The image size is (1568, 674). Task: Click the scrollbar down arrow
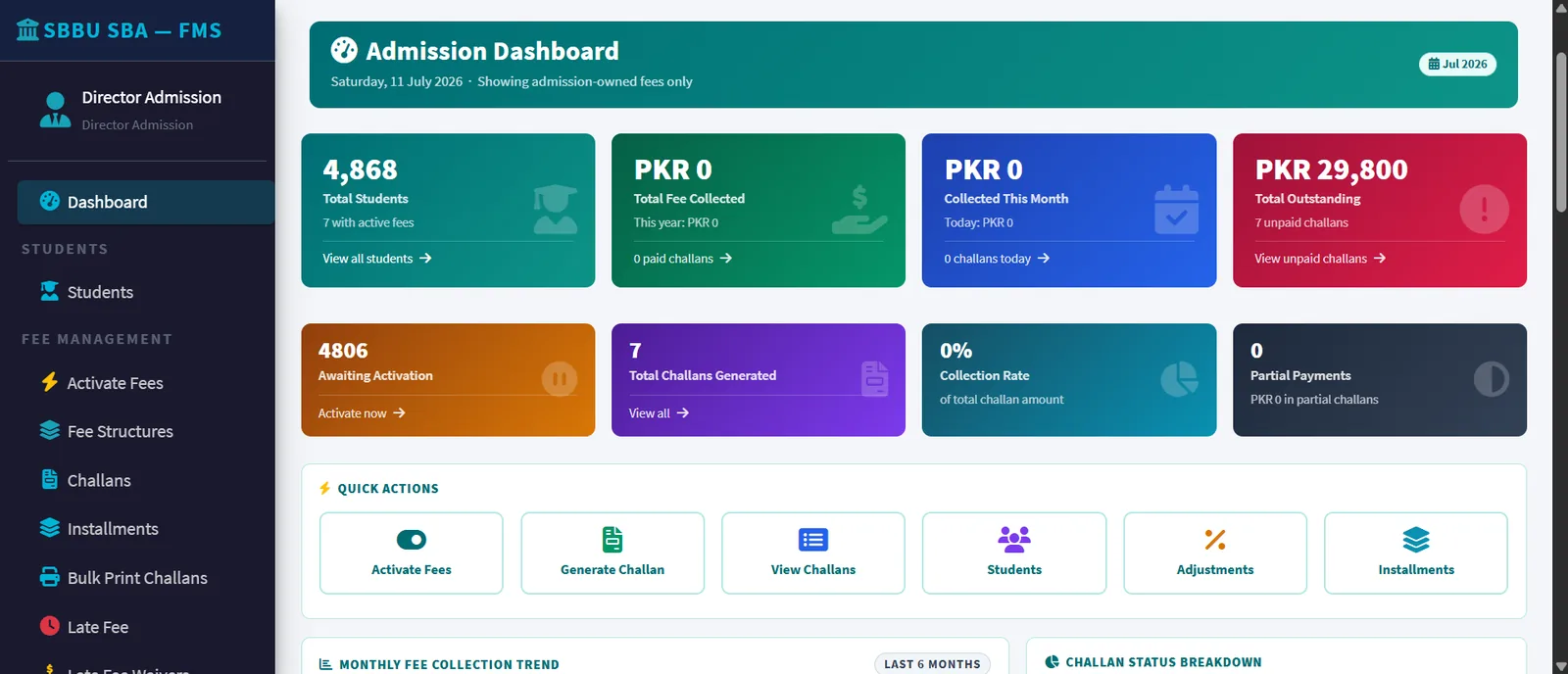point(1560,666)
